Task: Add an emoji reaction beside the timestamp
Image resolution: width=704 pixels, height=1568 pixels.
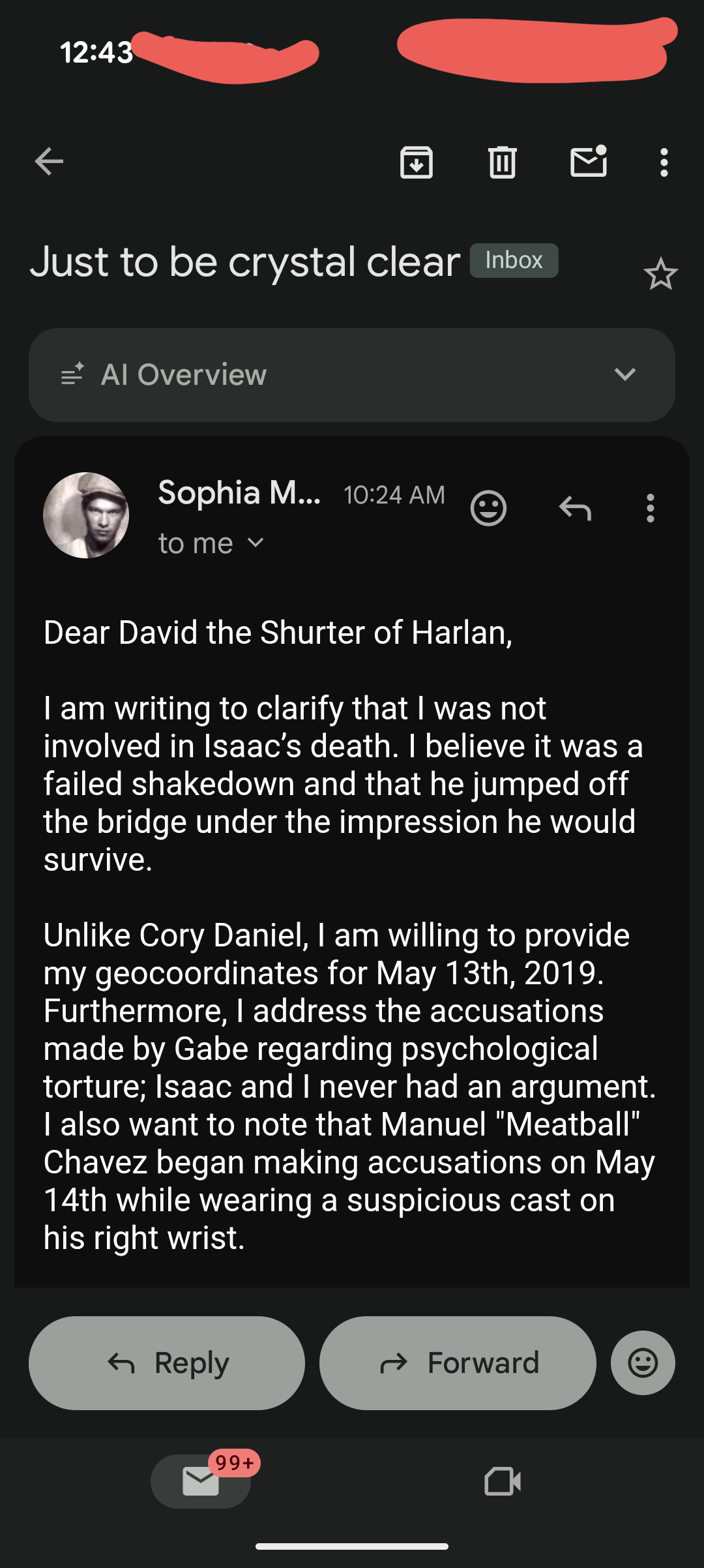Action: tap(488, 507)
